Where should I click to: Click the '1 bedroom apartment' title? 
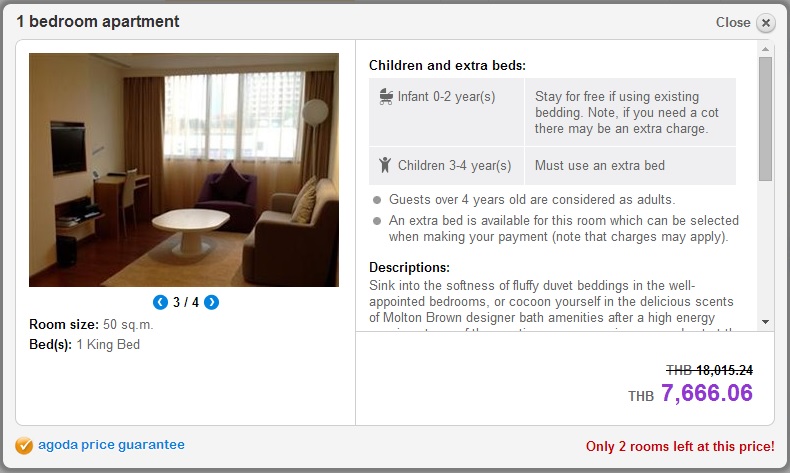[98, 22]
